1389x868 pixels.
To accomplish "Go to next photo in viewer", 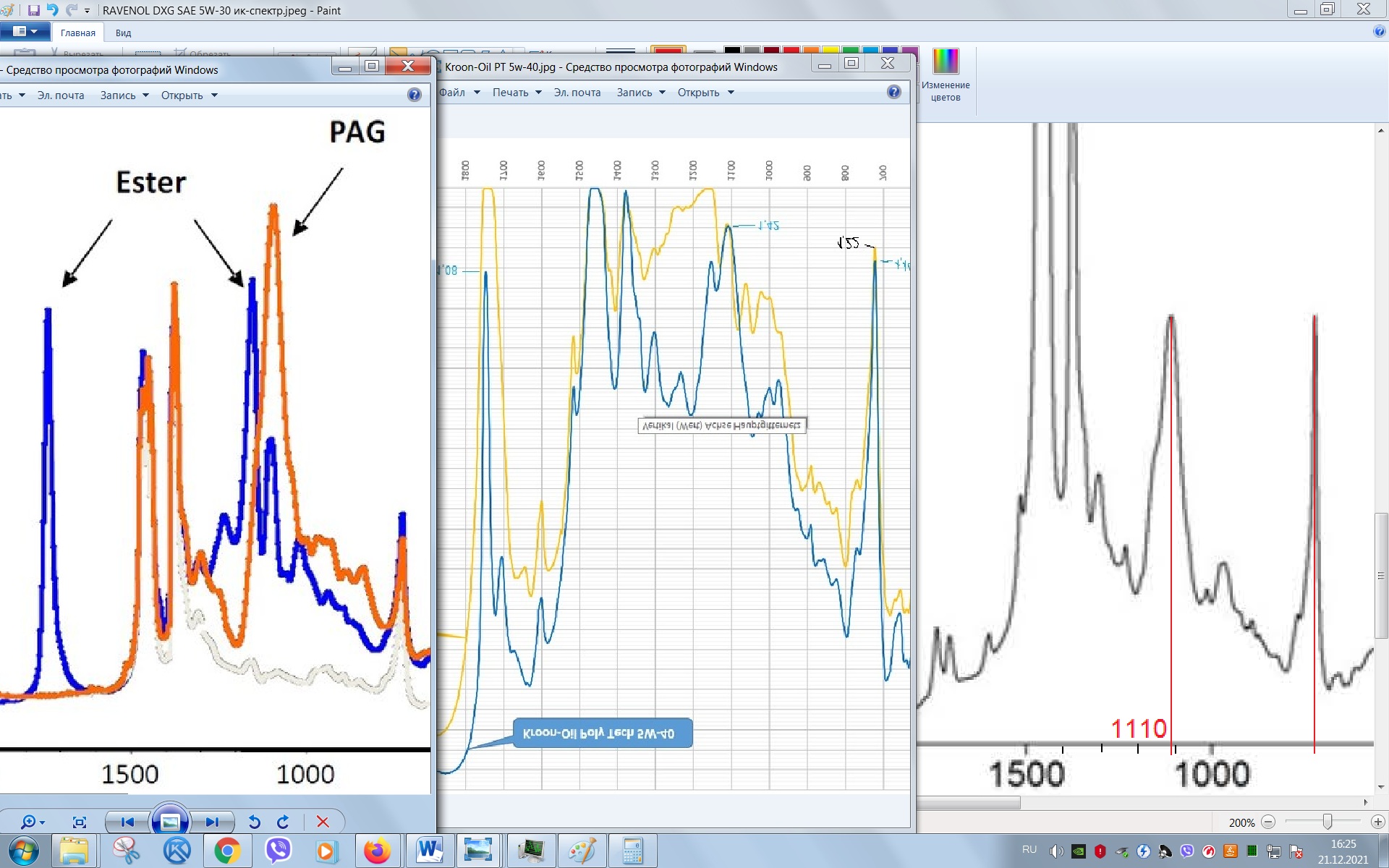I will [x=212, y=822].
